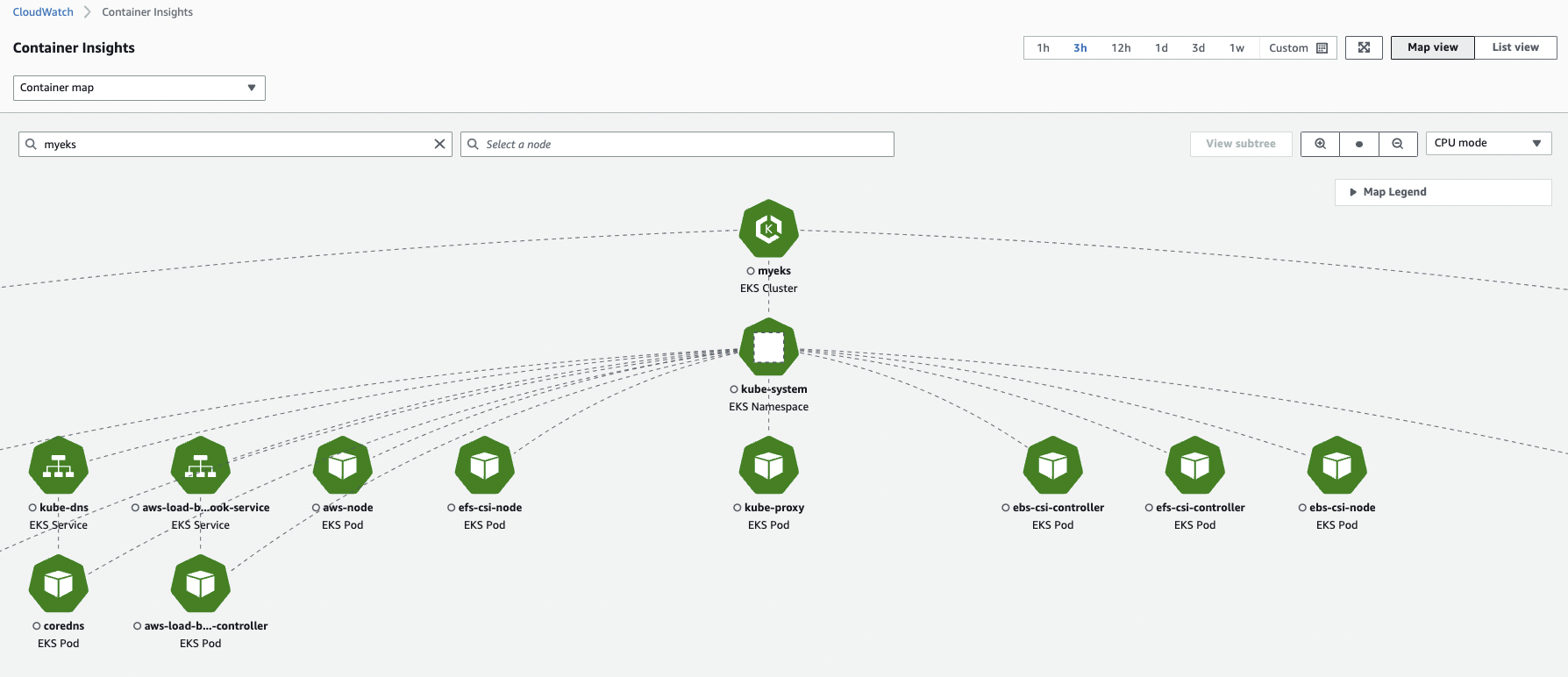The height and width of the screenshot is (677, 1568).
Task: Switch to Map view
Action: (x=1433, y=47)
